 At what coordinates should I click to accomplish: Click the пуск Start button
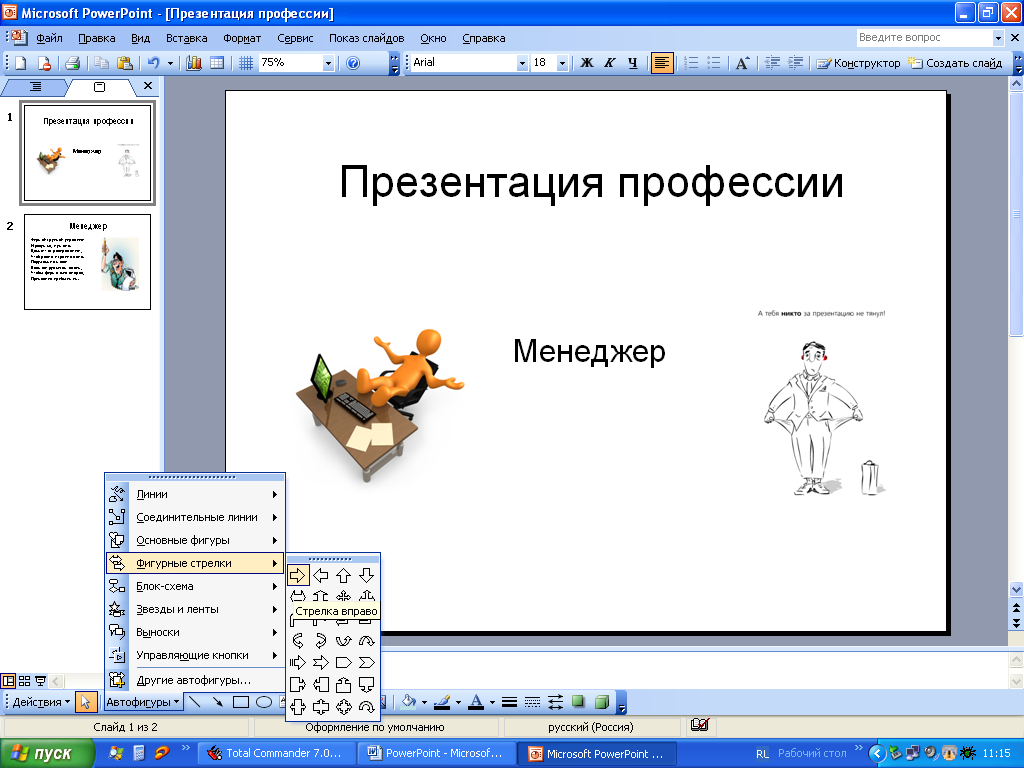[46, 753]
